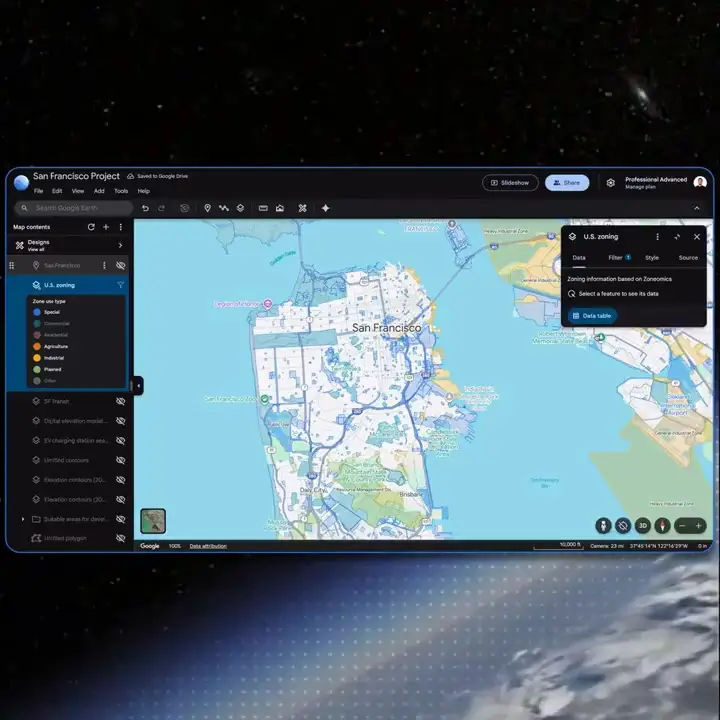The width and height of the screenshot is (720, 720).
Task: Open the Add menu
Action: (x=99, y=191)
